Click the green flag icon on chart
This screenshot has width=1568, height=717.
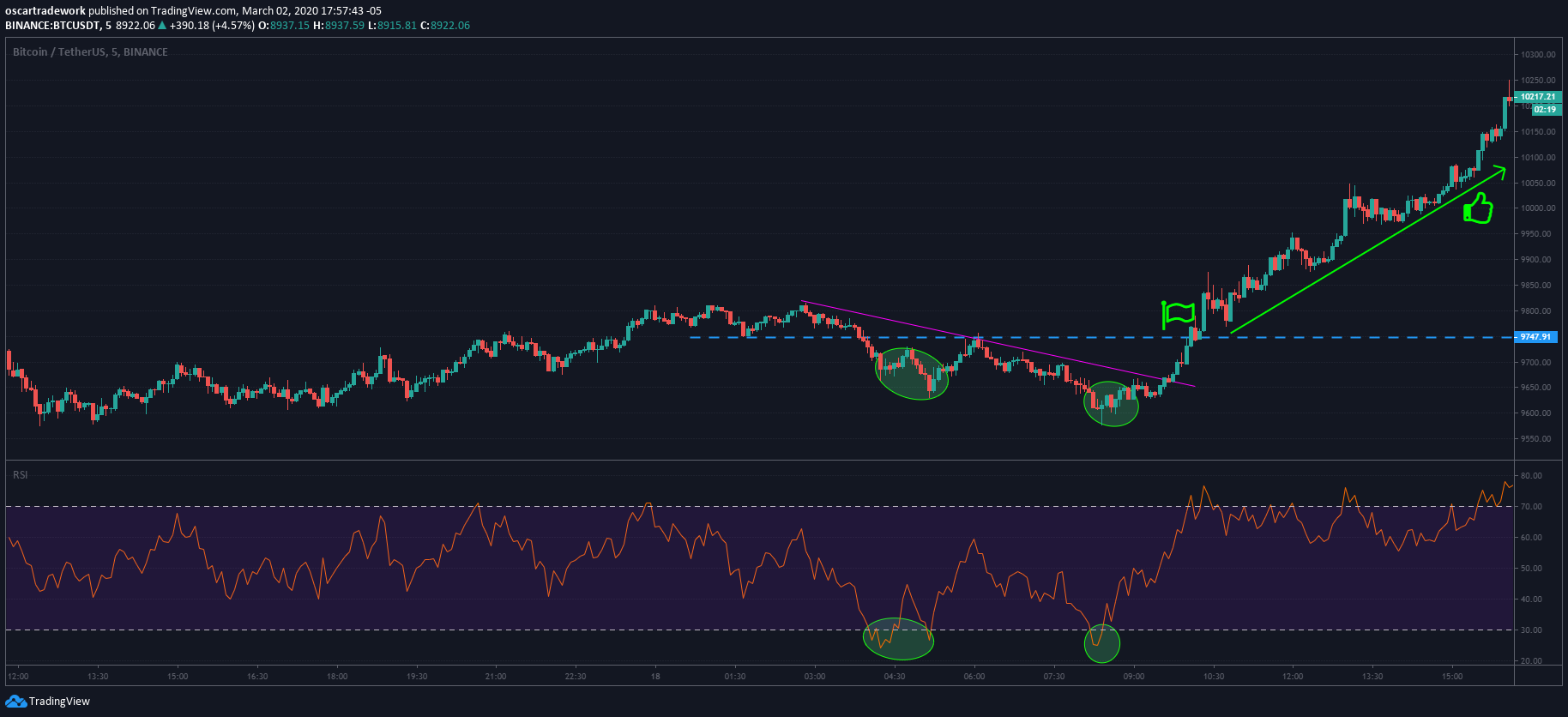click(1179, 315)
